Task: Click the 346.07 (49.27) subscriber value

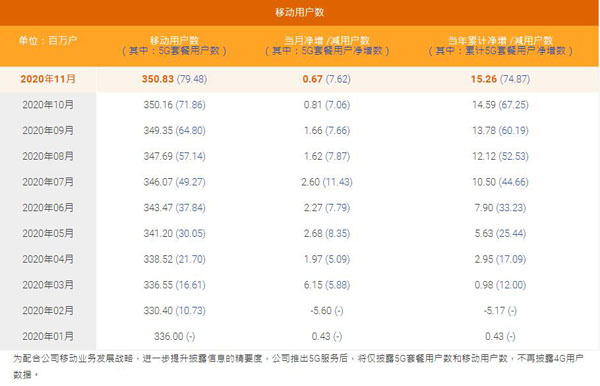Action: pos(174,182)
